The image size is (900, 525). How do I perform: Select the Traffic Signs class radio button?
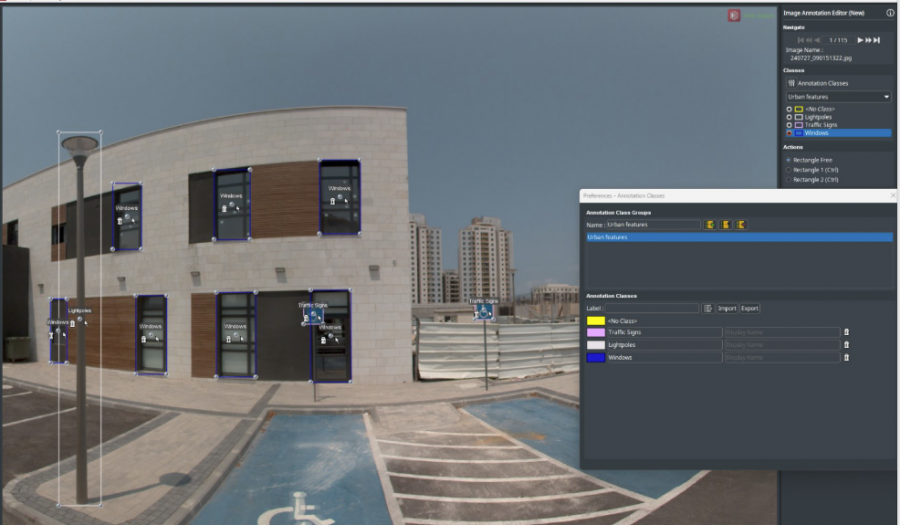pyautogui.click(x=789, y=125)
